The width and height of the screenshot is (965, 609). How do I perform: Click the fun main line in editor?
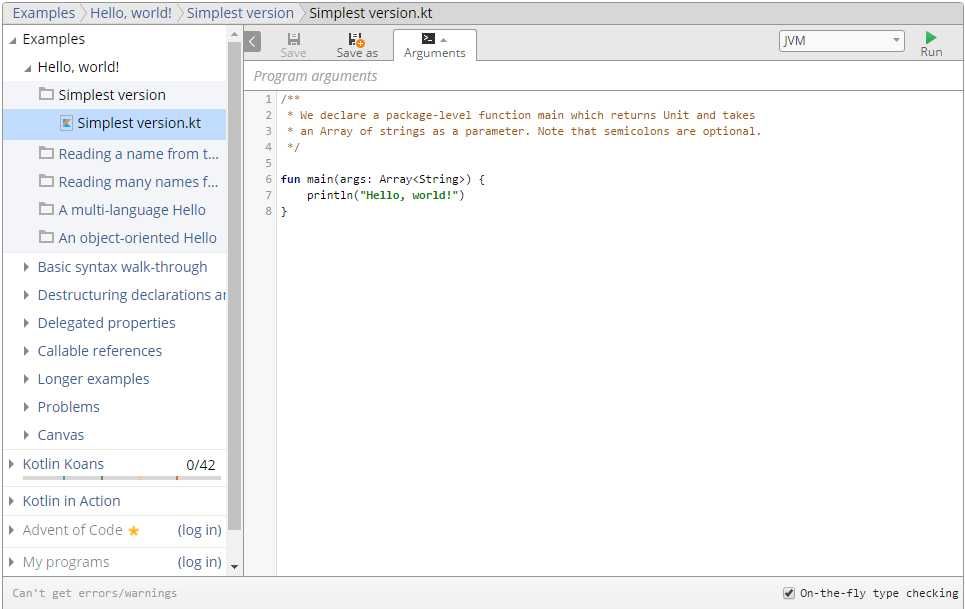[383, 179]
